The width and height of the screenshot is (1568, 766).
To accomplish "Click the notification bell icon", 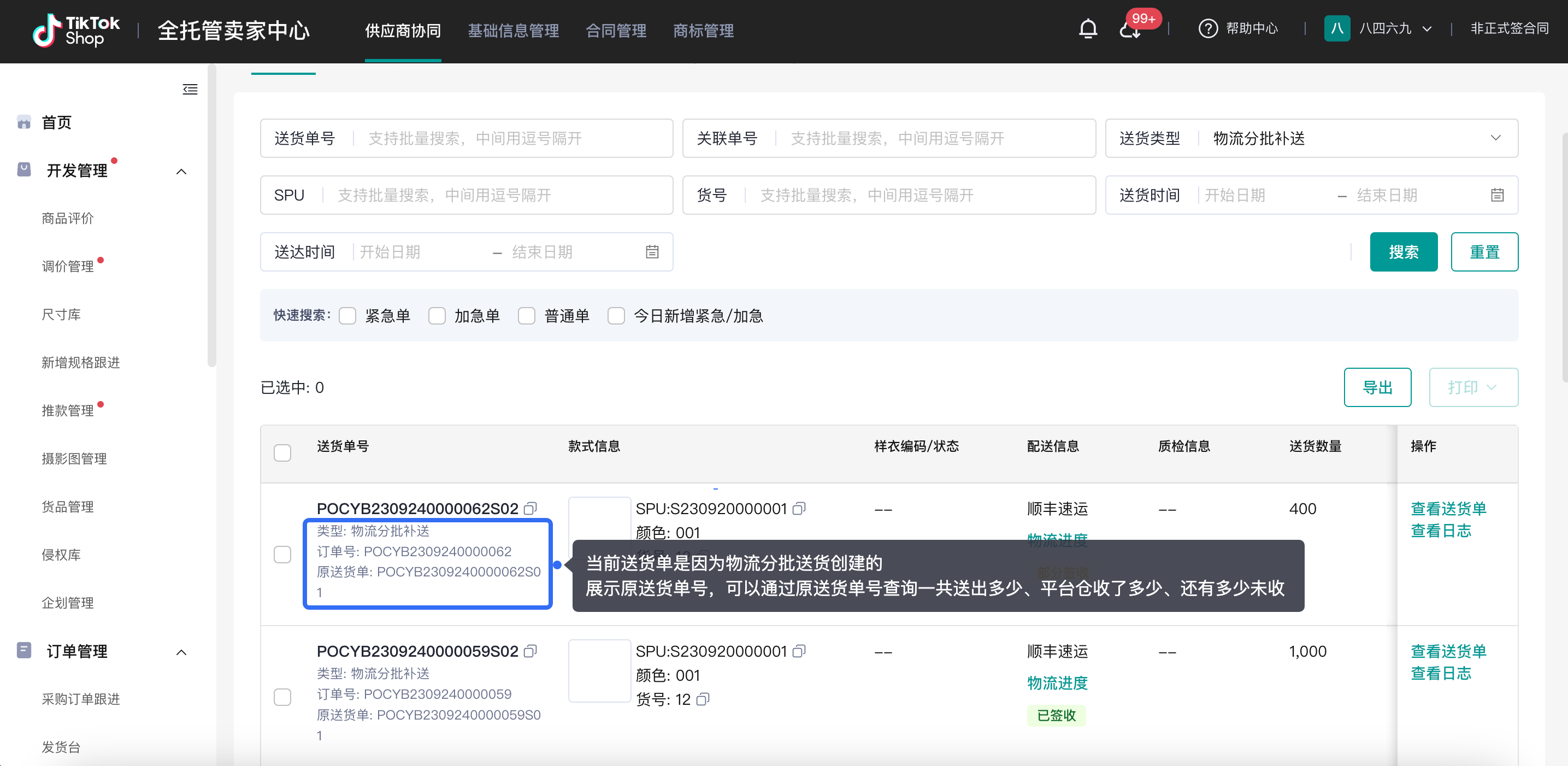I will pyautogui.click(x=1089, y=30).
